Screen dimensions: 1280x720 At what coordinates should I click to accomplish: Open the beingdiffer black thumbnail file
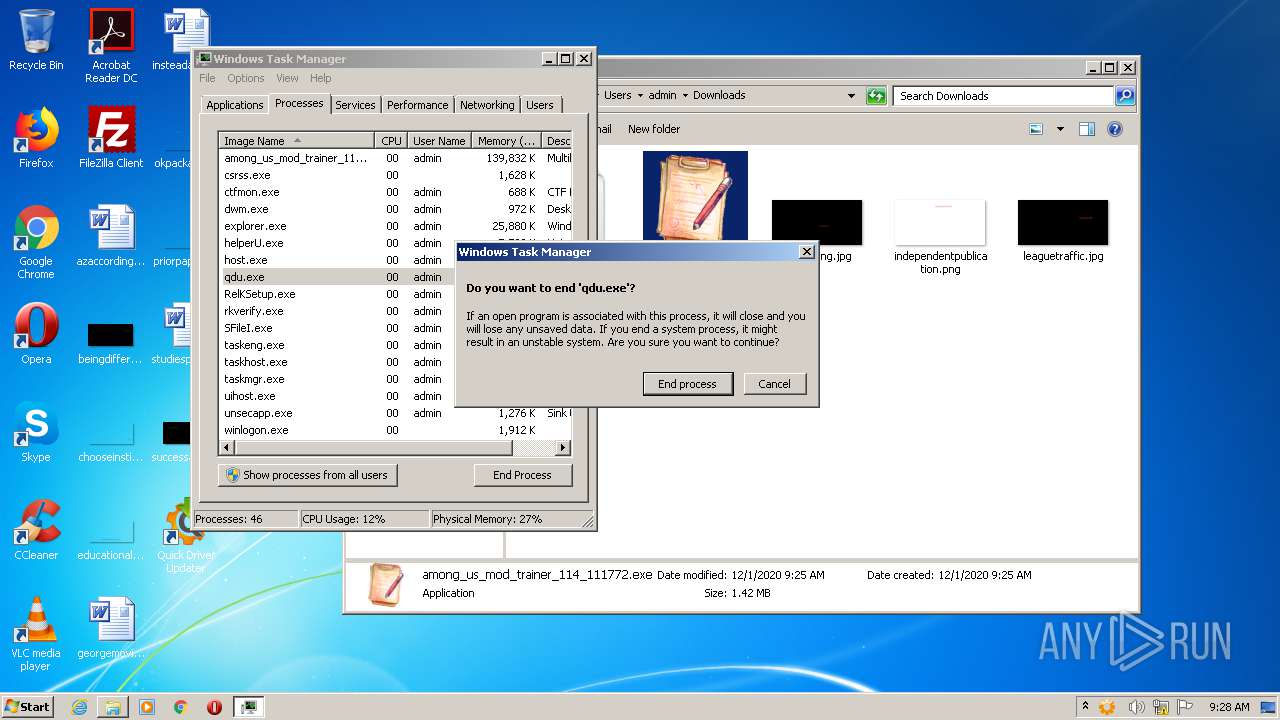[111, 343]
